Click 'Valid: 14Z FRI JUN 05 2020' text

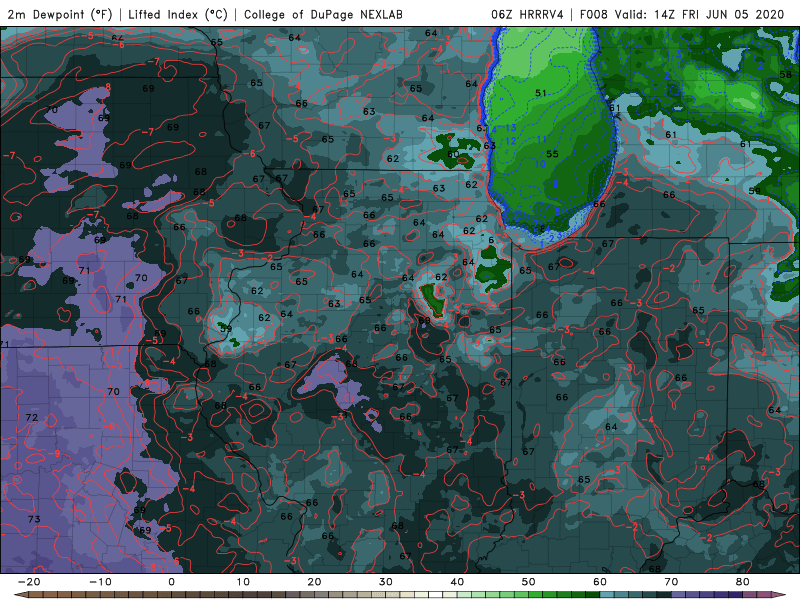tap(699, 14)
